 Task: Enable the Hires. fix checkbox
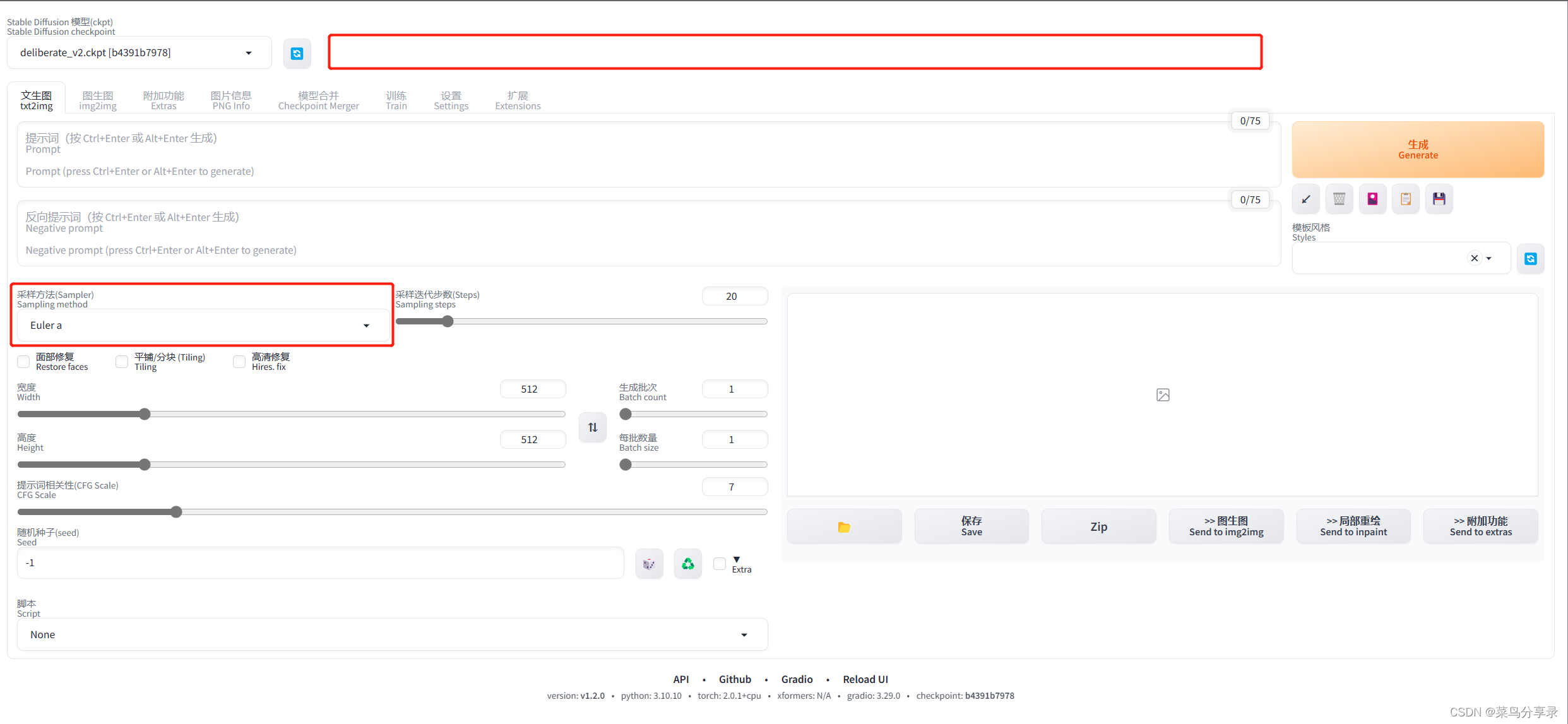pos(239,362)
